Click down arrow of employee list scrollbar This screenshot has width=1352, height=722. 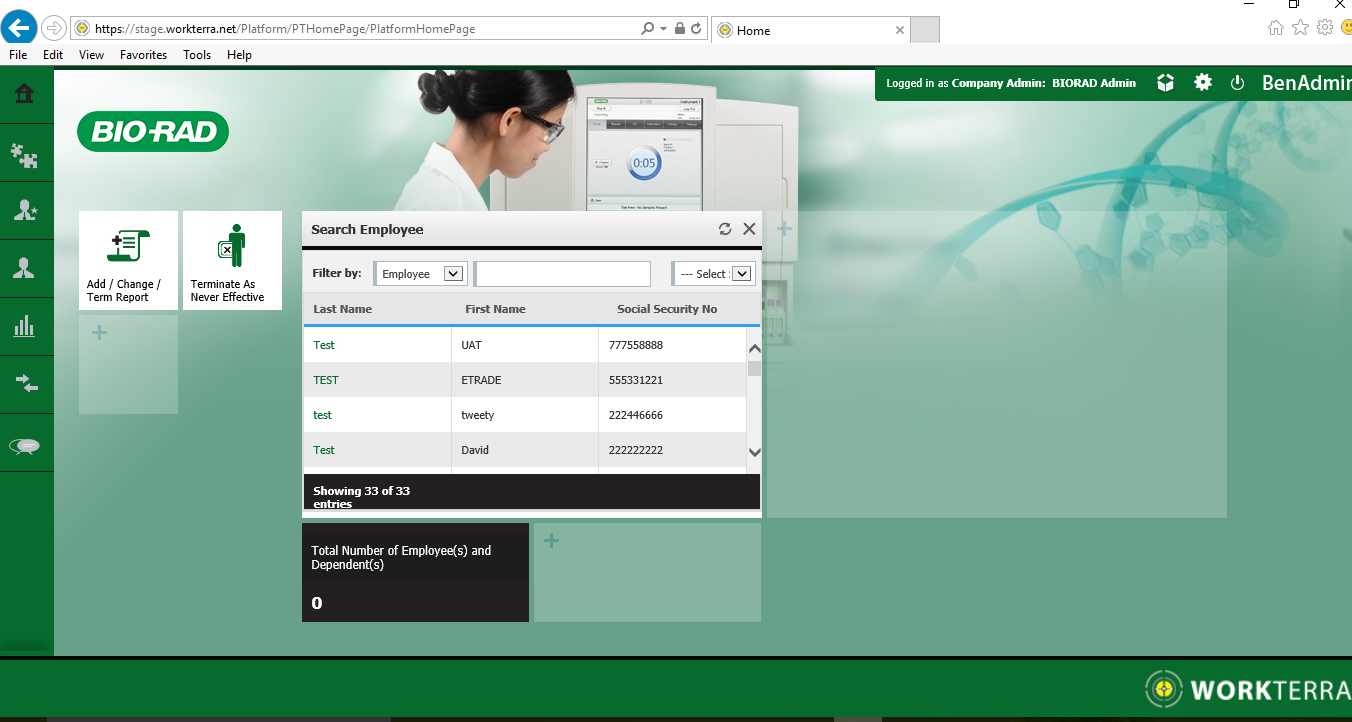click(754, 453)
